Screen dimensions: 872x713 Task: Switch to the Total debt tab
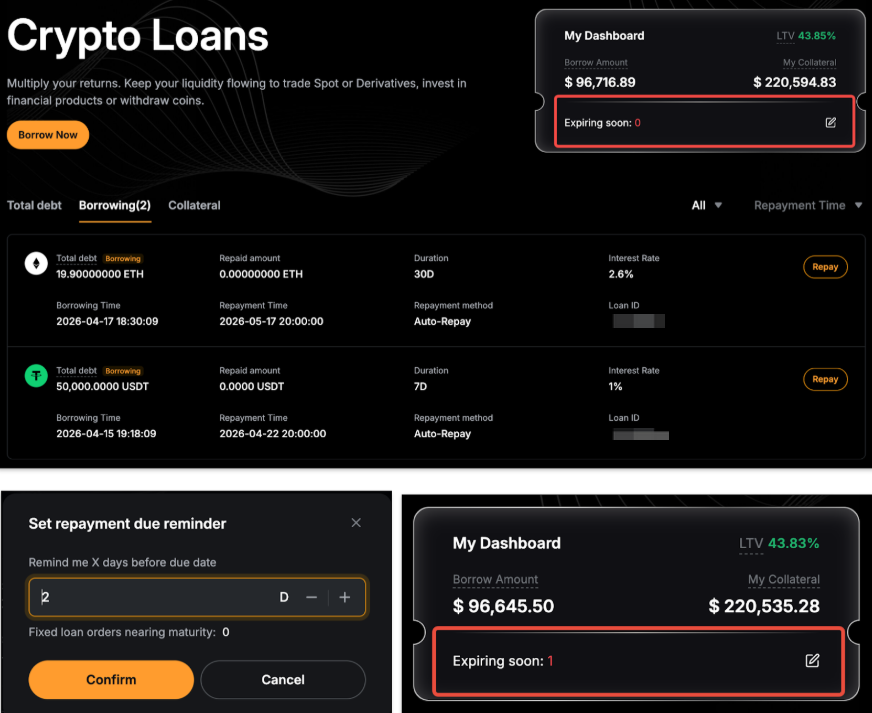coord(34,205)
